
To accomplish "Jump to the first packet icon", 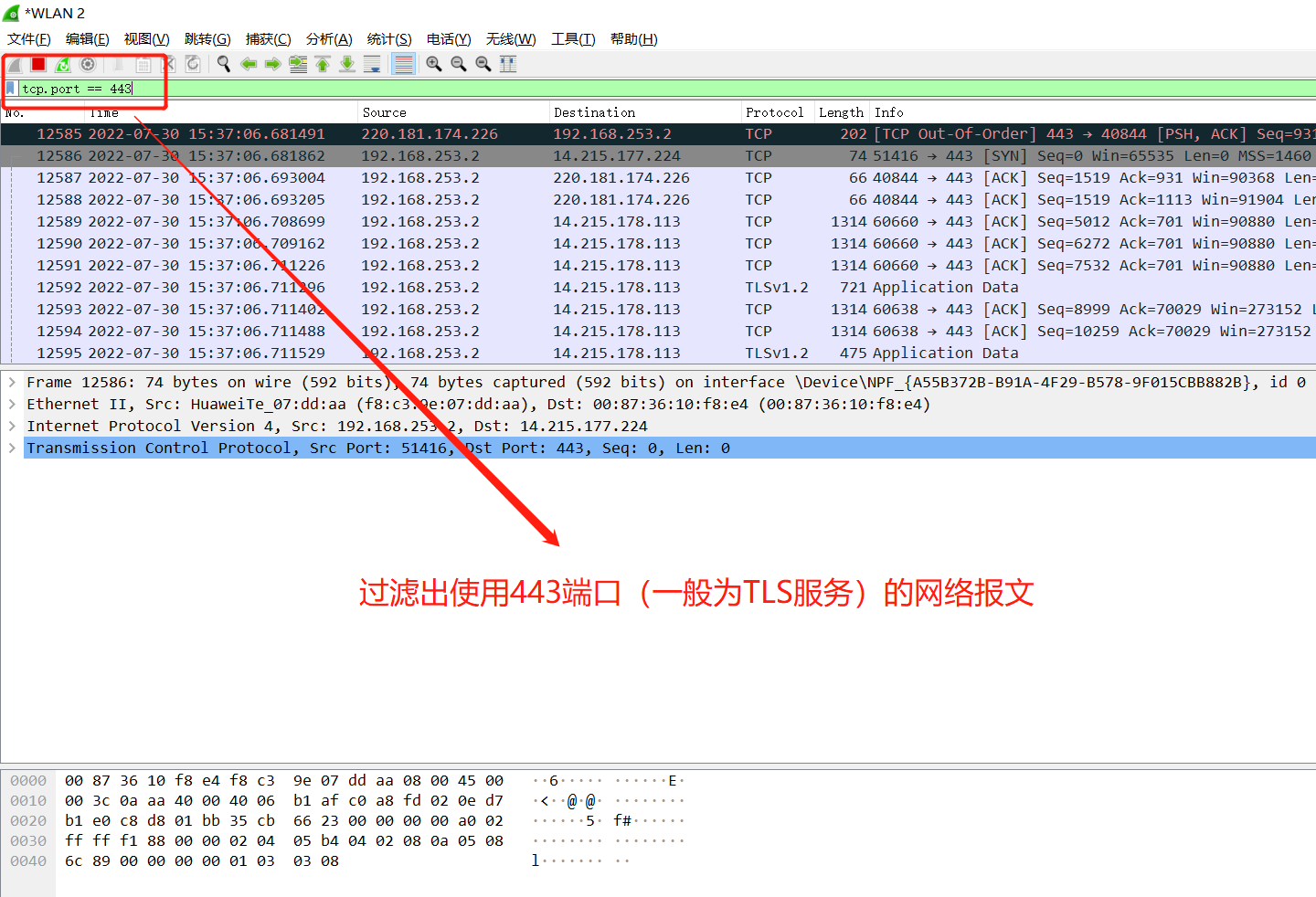I will pyautogui.click(x=323, y=64).
